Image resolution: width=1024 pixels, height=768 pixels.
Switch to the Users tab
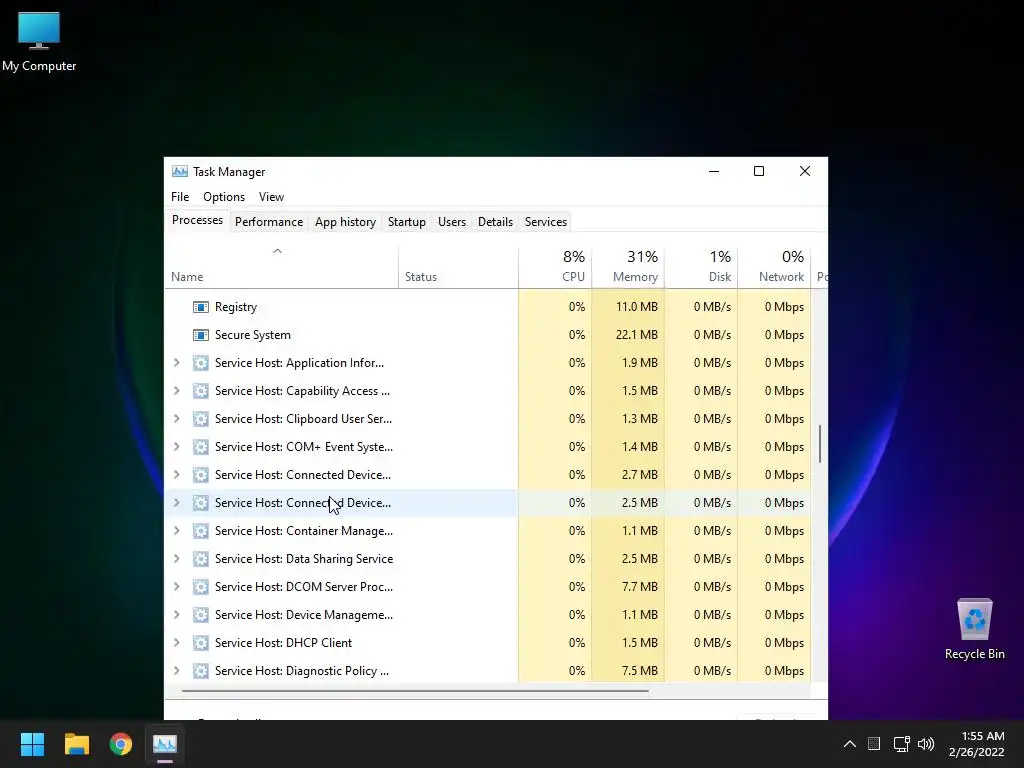click(452, 222)
